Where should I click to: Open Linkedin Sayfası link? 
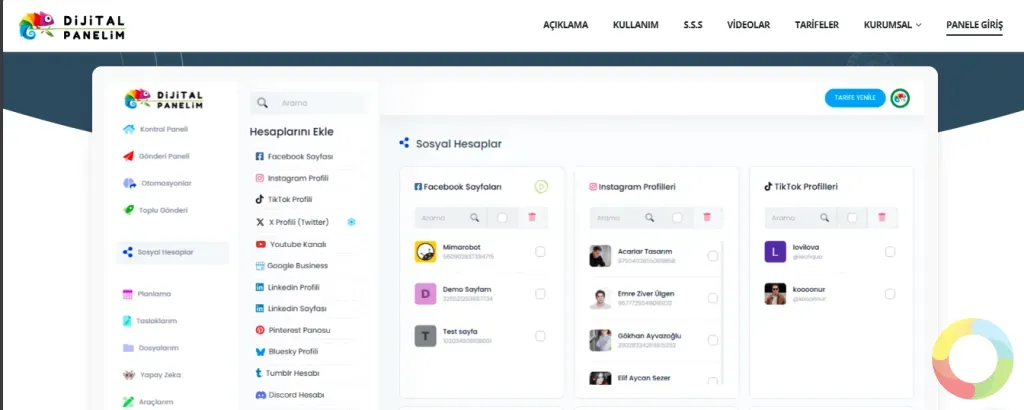click(x=291, y=308)
